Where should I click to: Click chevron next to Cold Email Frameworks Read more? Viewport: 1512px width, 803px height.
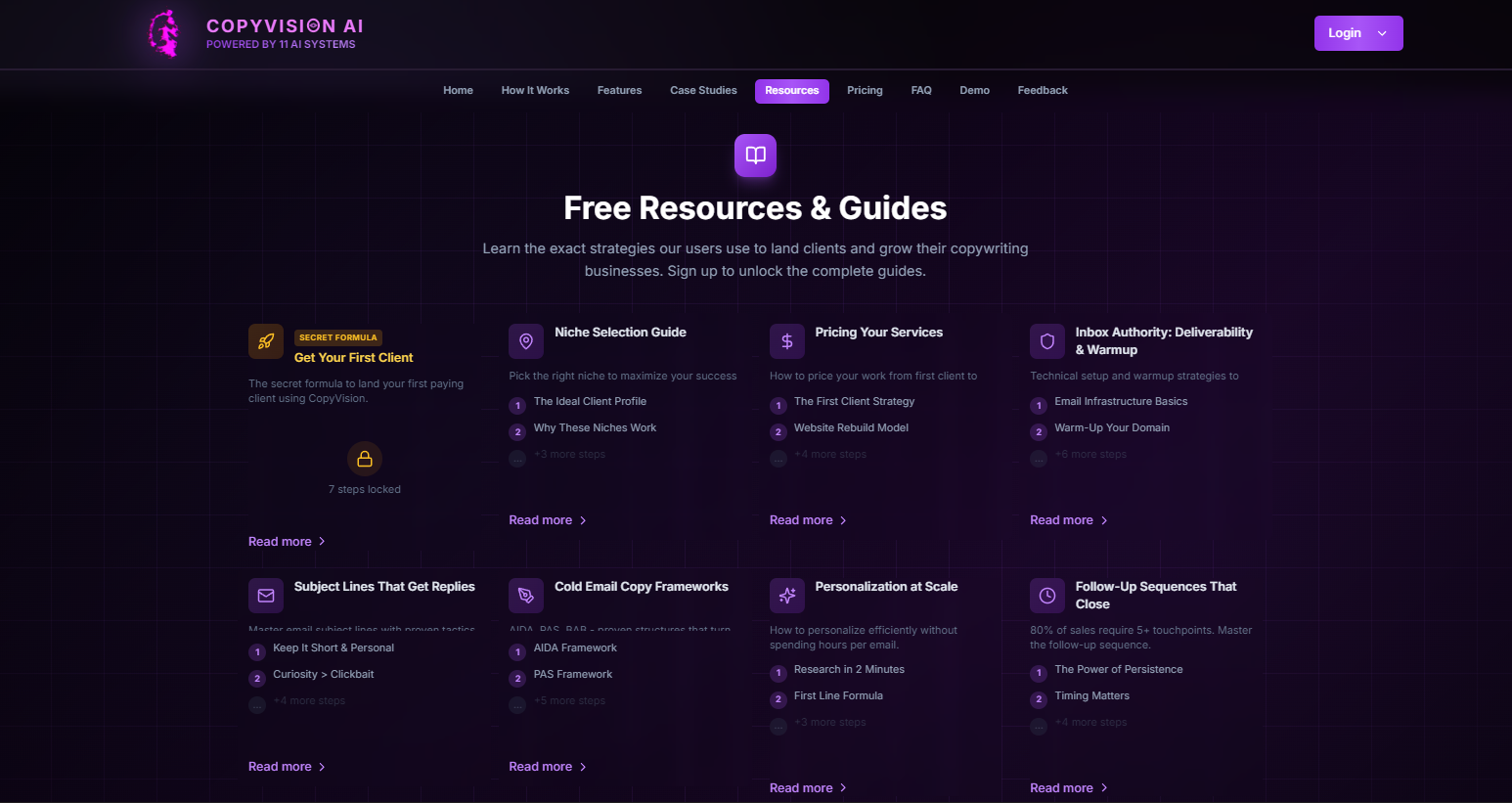pyautogui.click(x=583, y=767)
